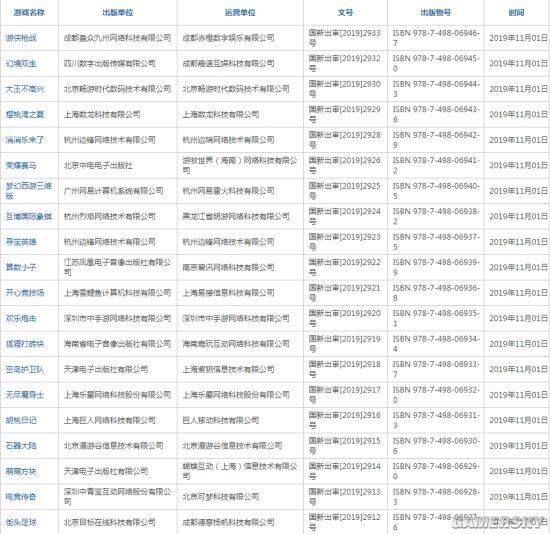Select publisher 四川数字出版传媒有限公司
Screen dimensions: 550x534
pos(109,64)
